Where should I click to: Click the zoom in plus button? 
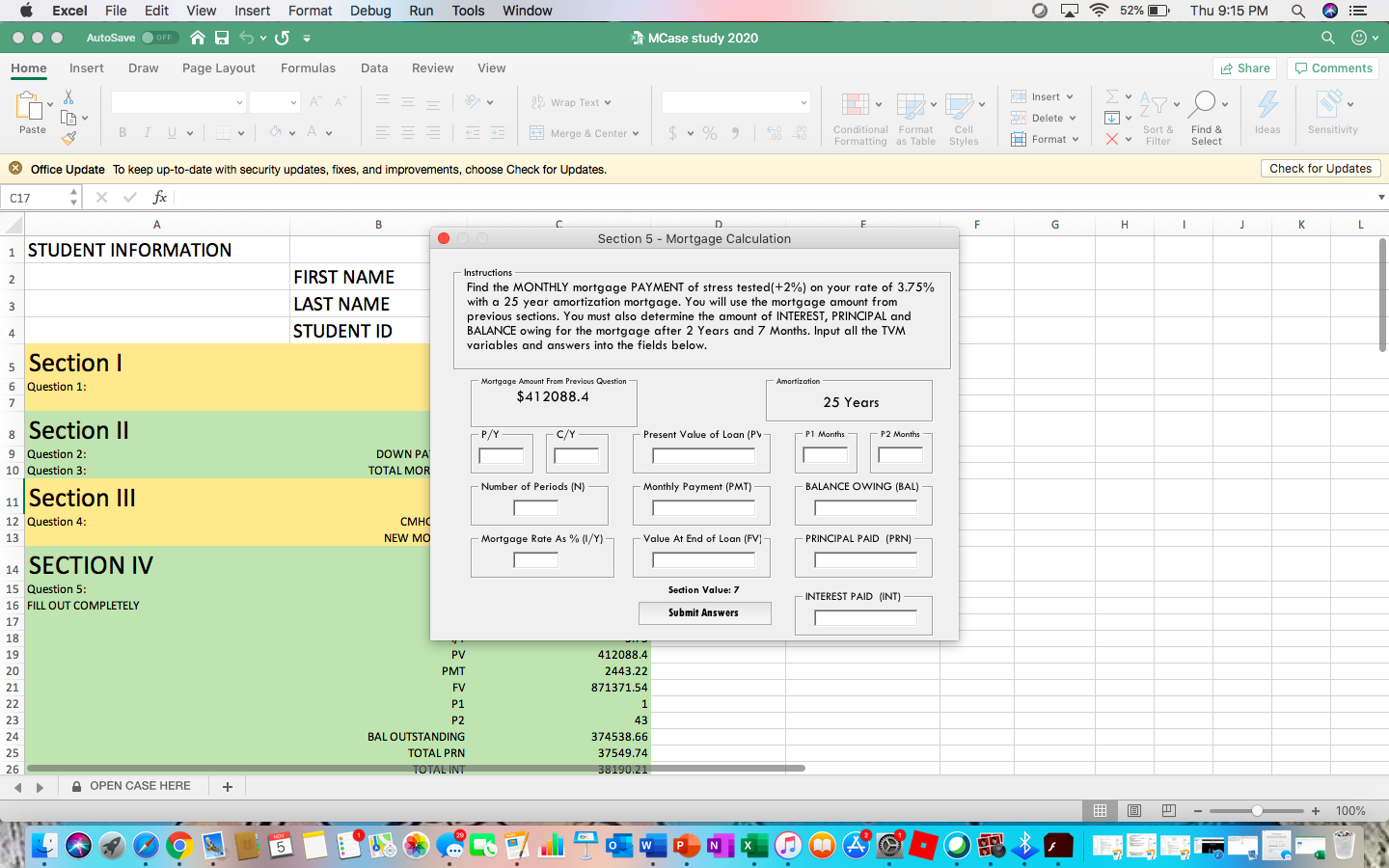click(x=1316, y=811)
